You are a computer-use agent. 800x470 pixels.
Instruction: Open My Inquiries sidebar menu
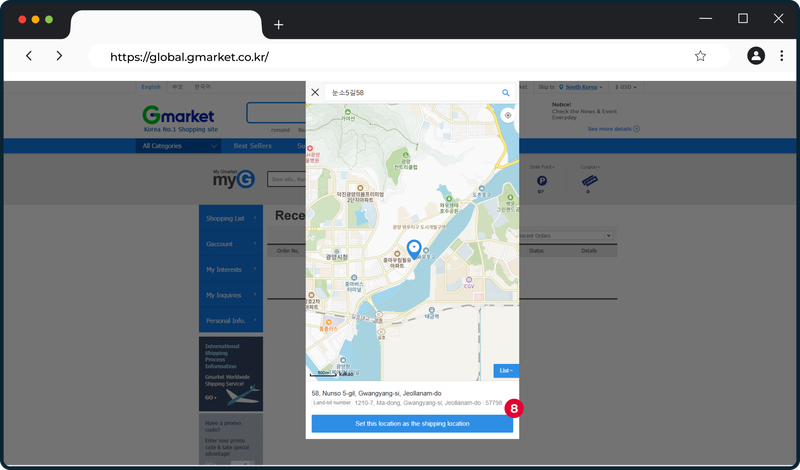point(231,295)
